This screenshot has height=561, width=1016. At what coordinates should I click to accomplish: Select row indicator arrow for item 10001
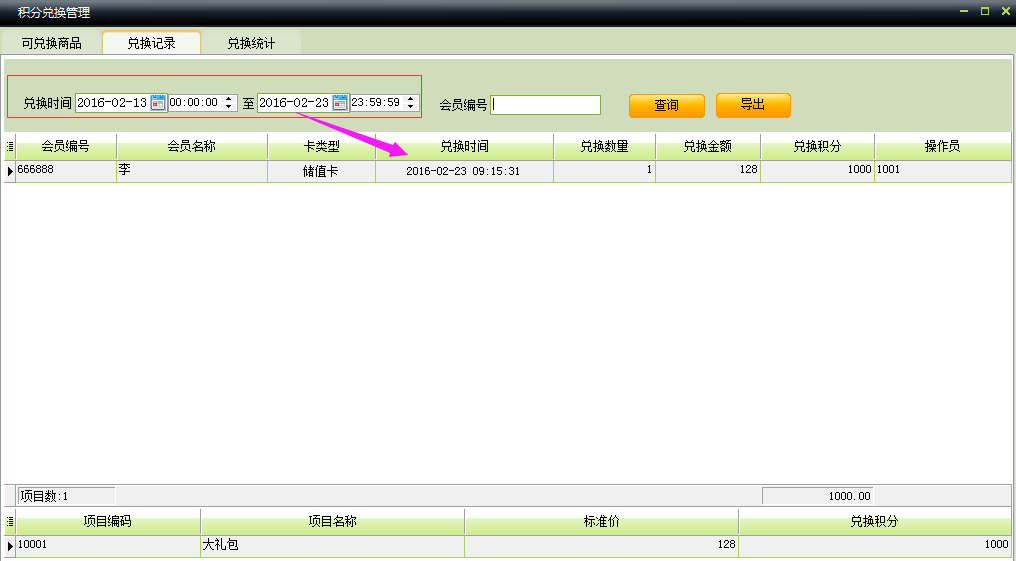[x=10, y=546]
